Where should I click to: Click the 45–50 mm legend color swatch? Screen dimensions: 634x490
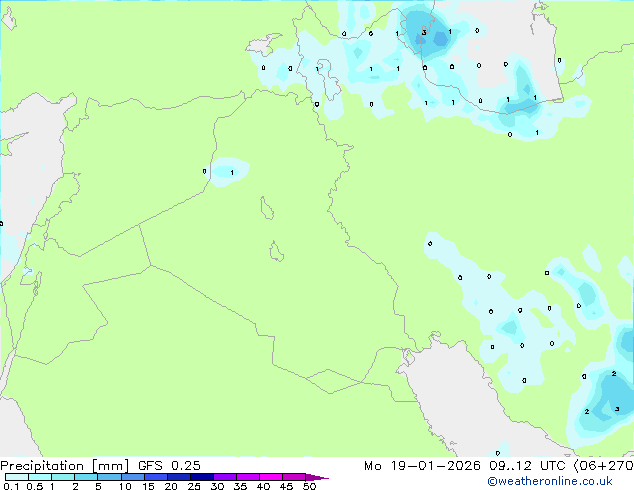[x=294, y=477]
